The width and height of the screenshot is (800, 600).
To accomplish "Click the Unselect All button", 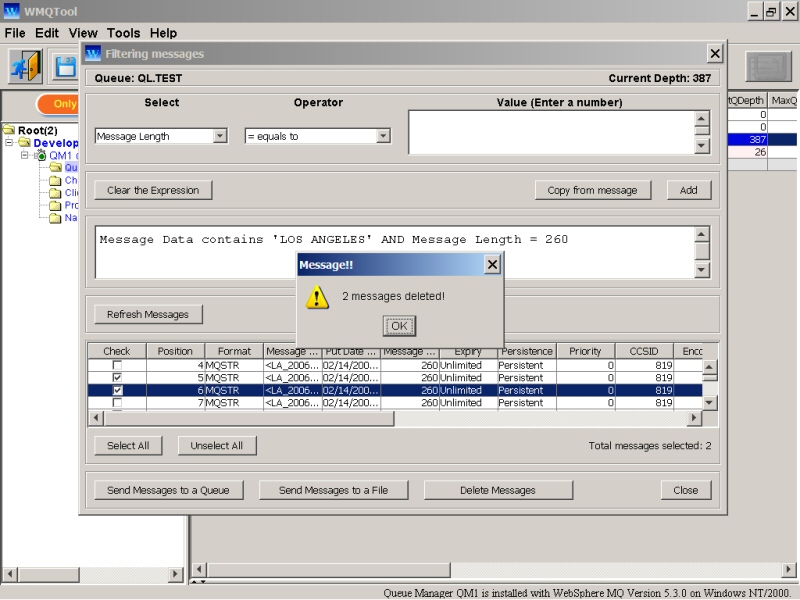I will pos(217,445).
